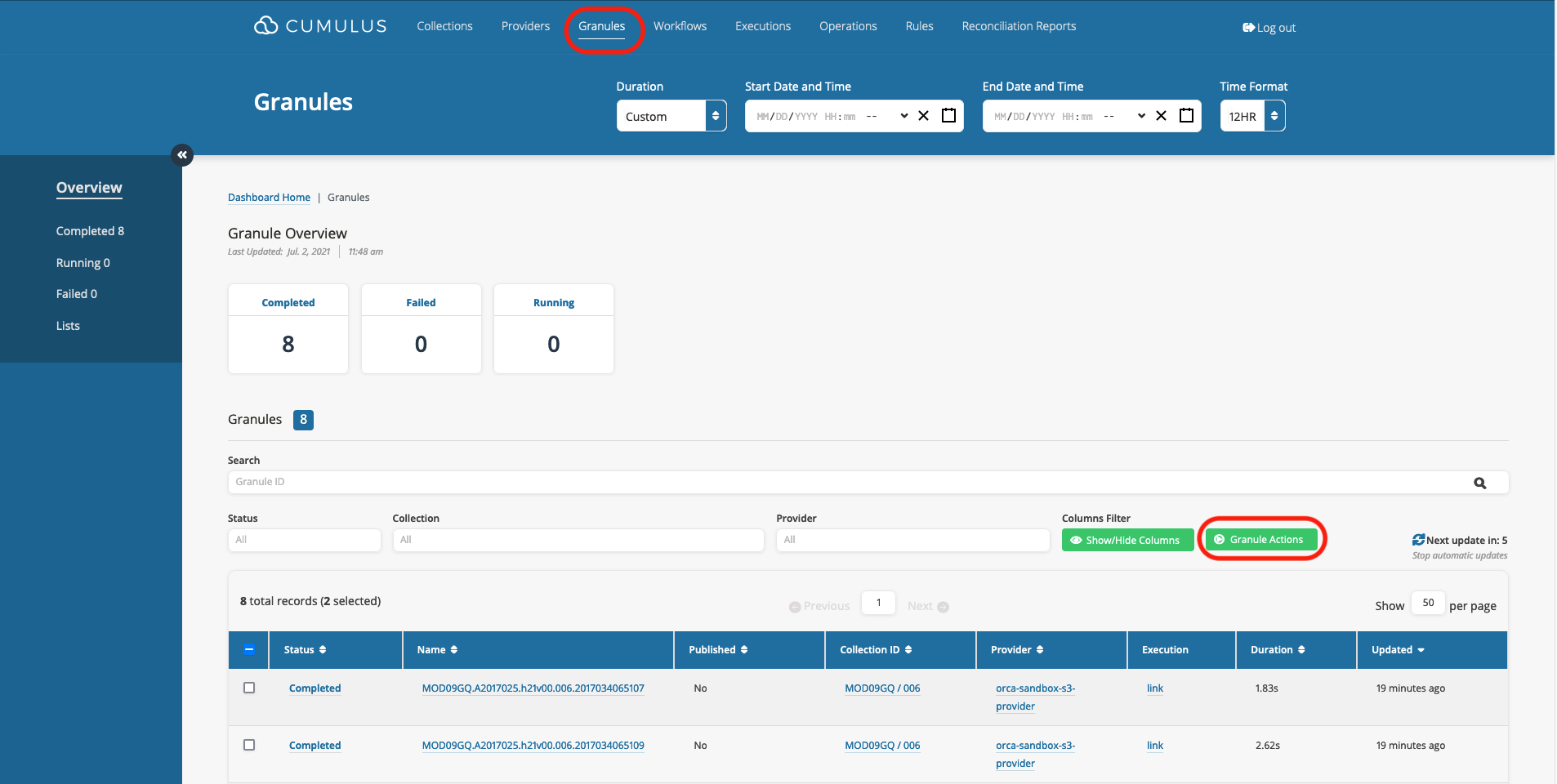Sort by Duration column arrows
This screenshot has height=784, width=1557.
1301,650
